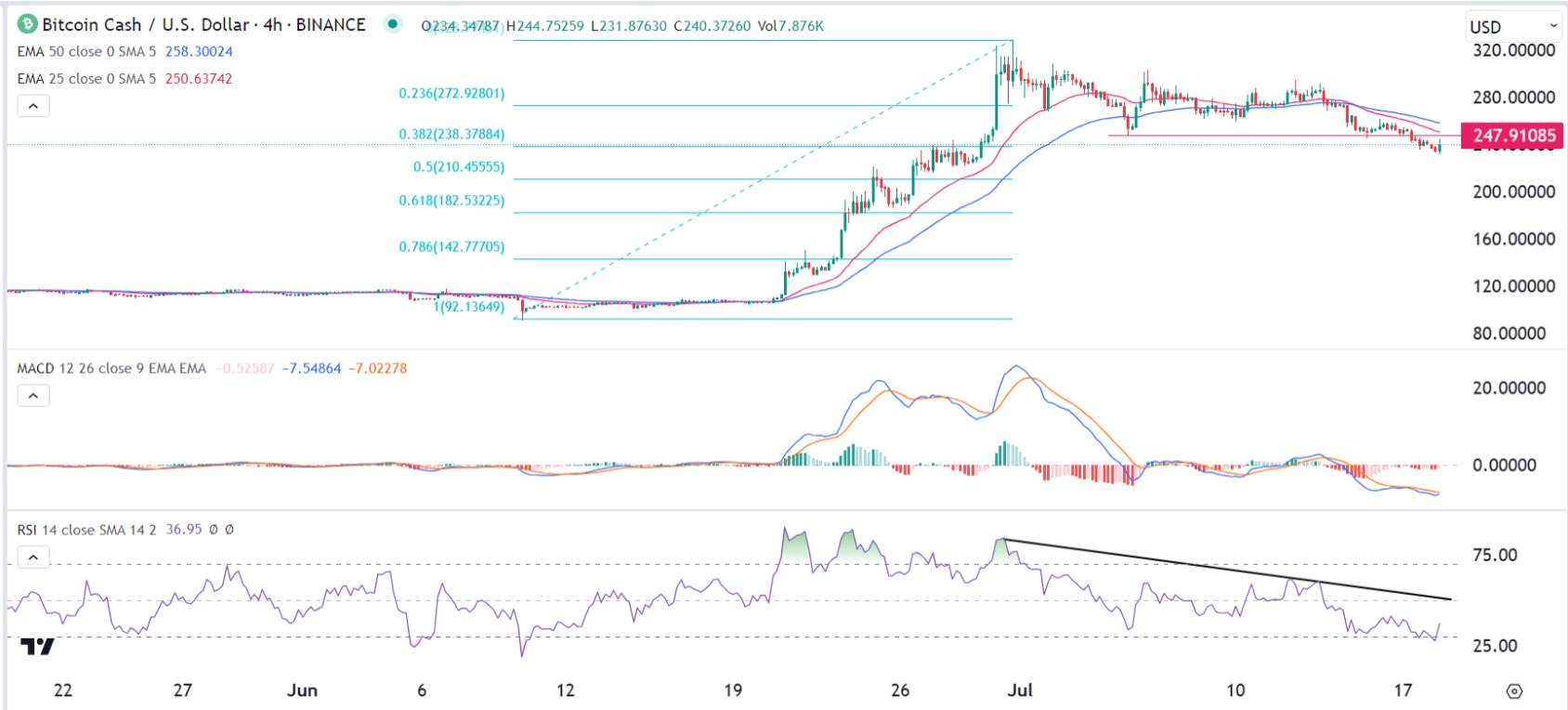
Task: Click the 1(92.13649) Fibonacci level label
Action: click(x=469, y=307)
